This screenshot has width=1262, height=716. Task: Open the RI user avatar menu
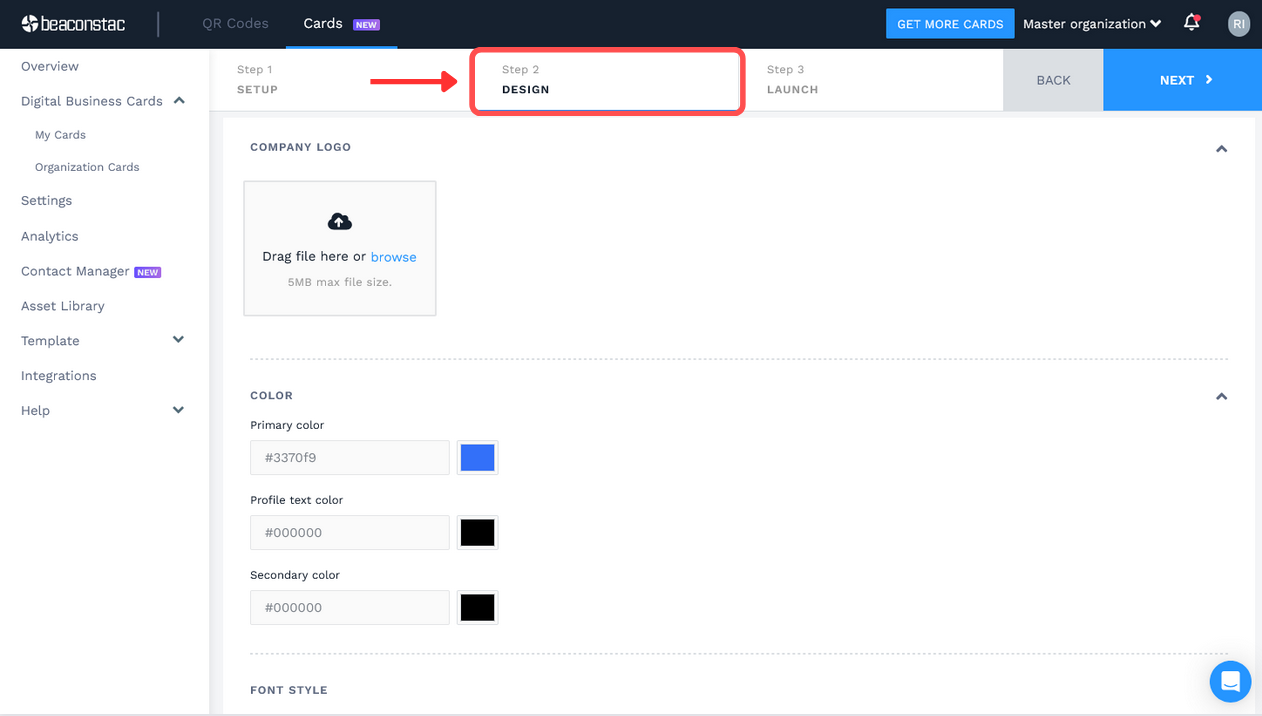click(x=1238, y=24)
